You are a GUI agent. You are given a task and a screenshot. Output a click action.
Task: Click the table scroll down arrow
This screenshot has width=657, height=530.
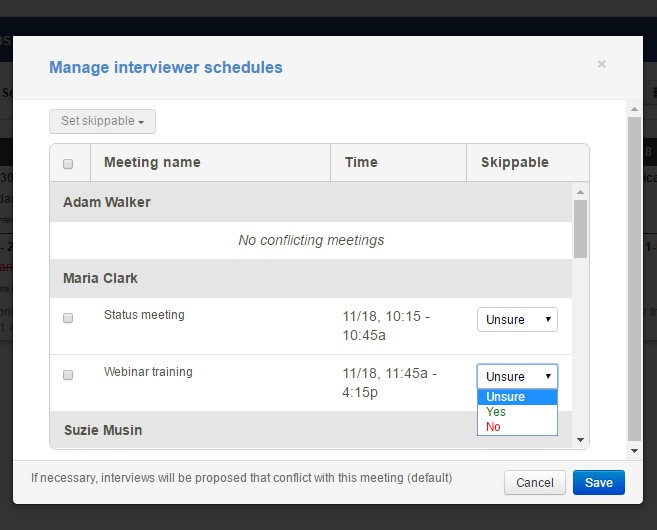(x=581, y=440)
